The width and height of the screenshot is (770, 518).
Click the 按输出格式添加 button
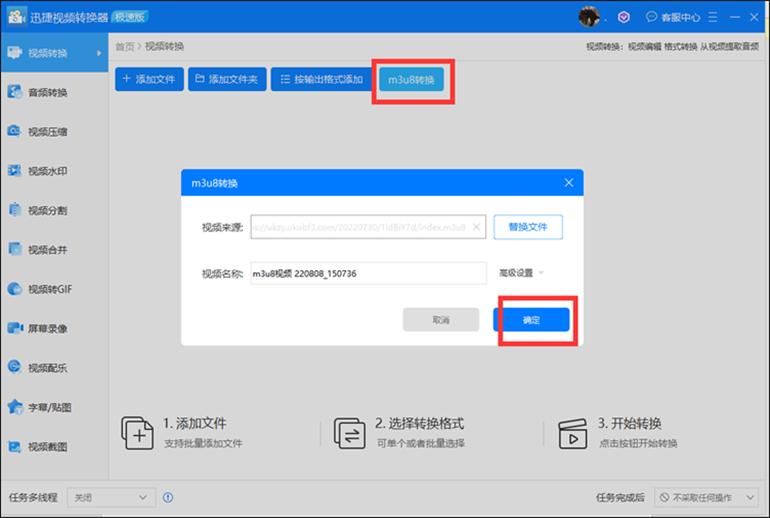pos(322,79)
